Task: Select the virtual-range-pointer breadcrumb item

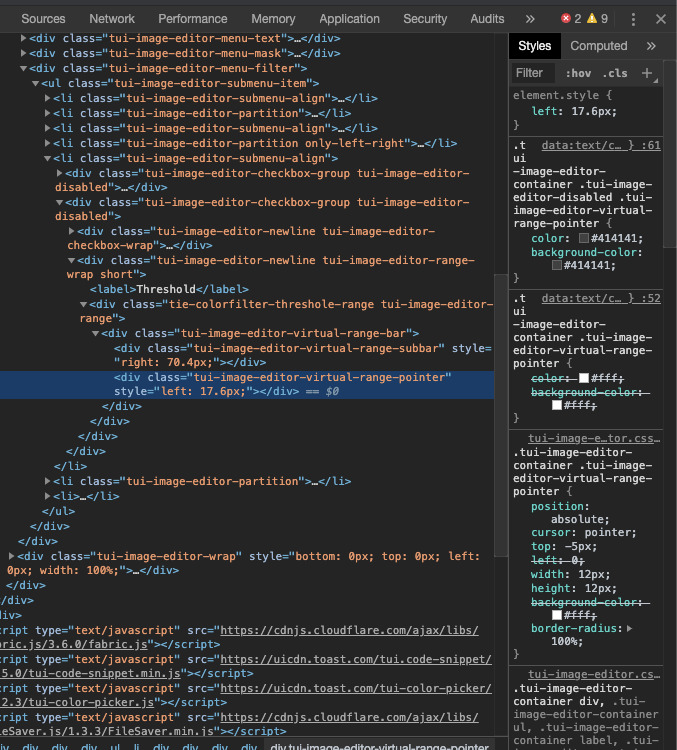Action: point(379,746)
